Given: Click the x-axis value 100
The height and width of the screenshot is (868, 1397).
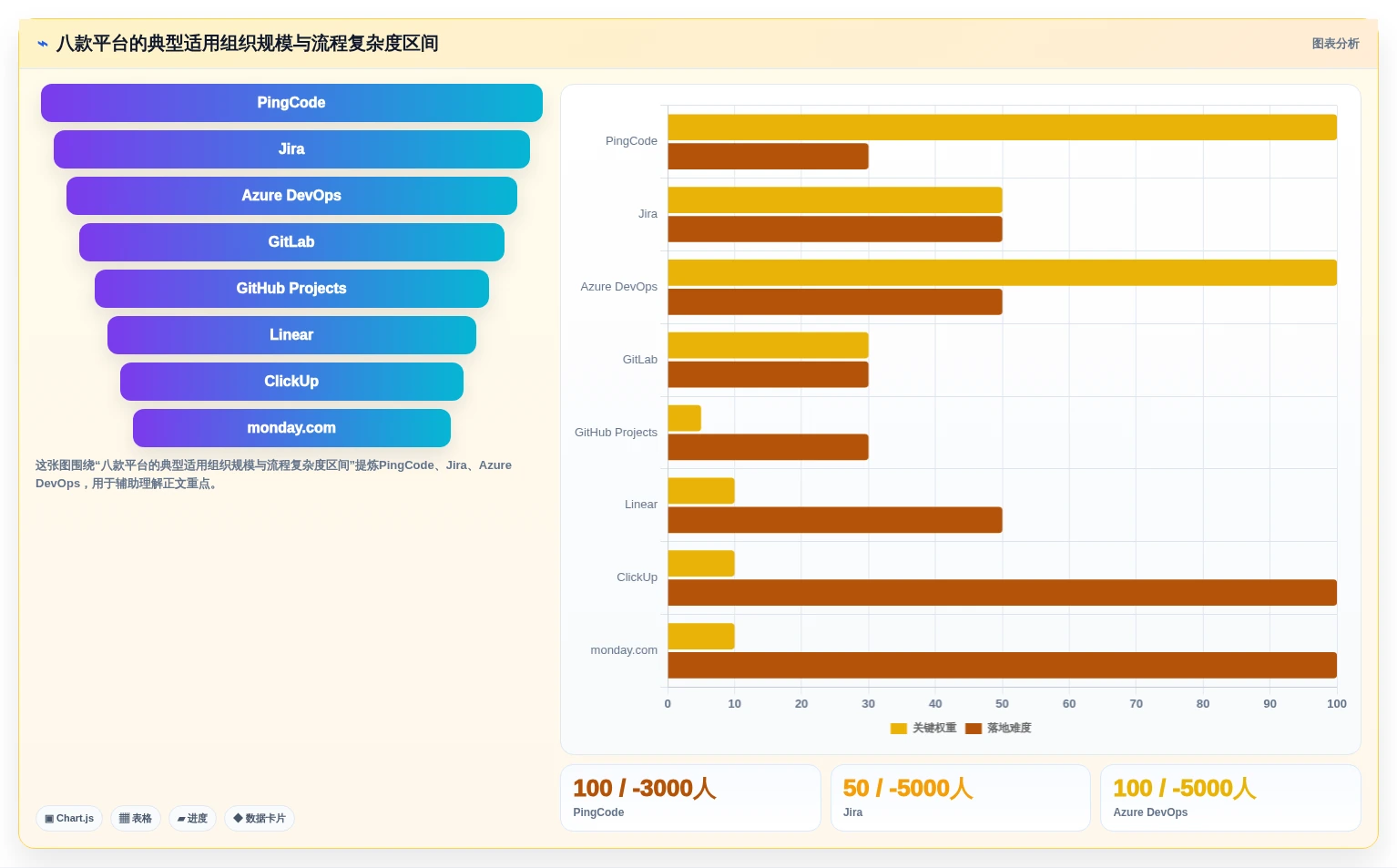Looking at the screenshot, I should coord(1336,704).
